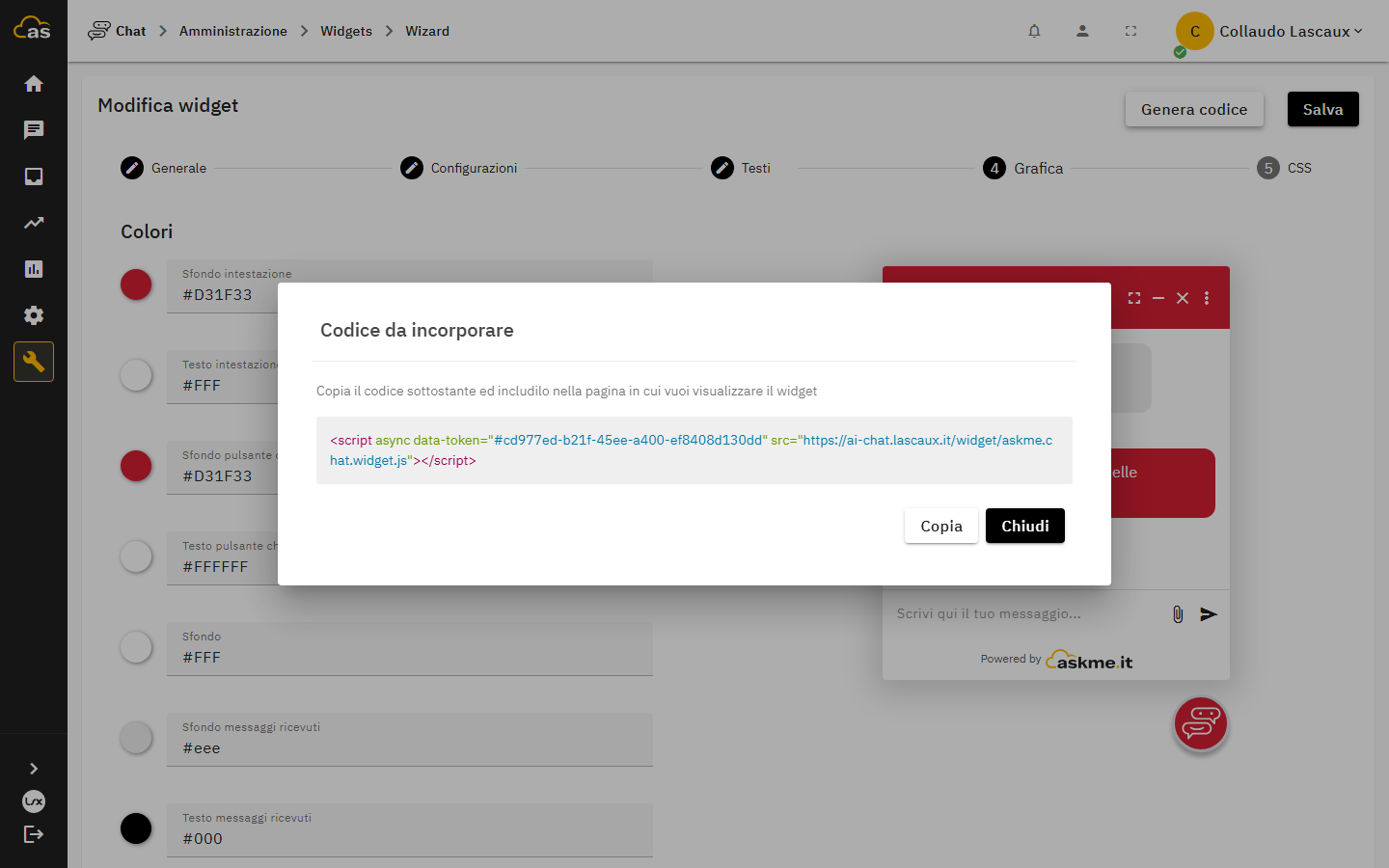Go to the Testi wizard step
1389x868 pixels.
point(741,168)
